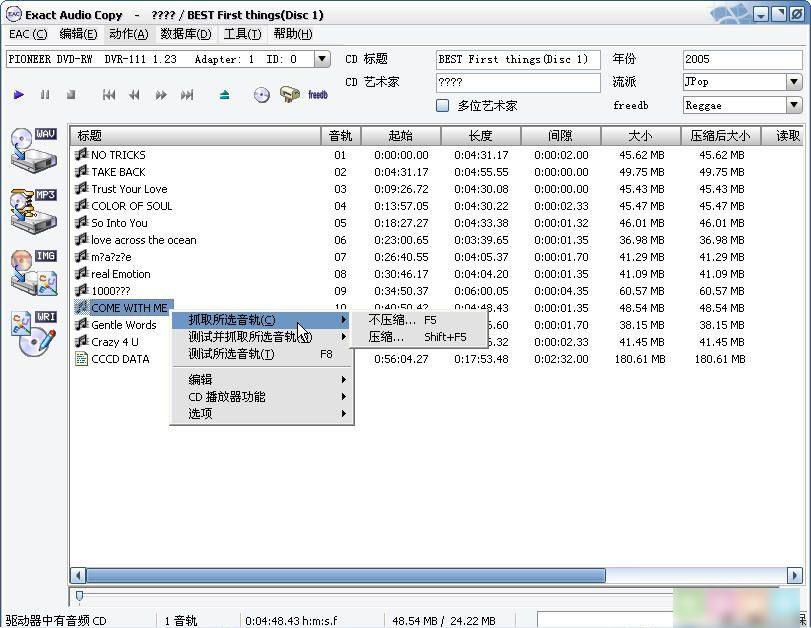Viewport: 811px width, 628px height.
Task: Skip to next track button
Action: coord(187,95)
